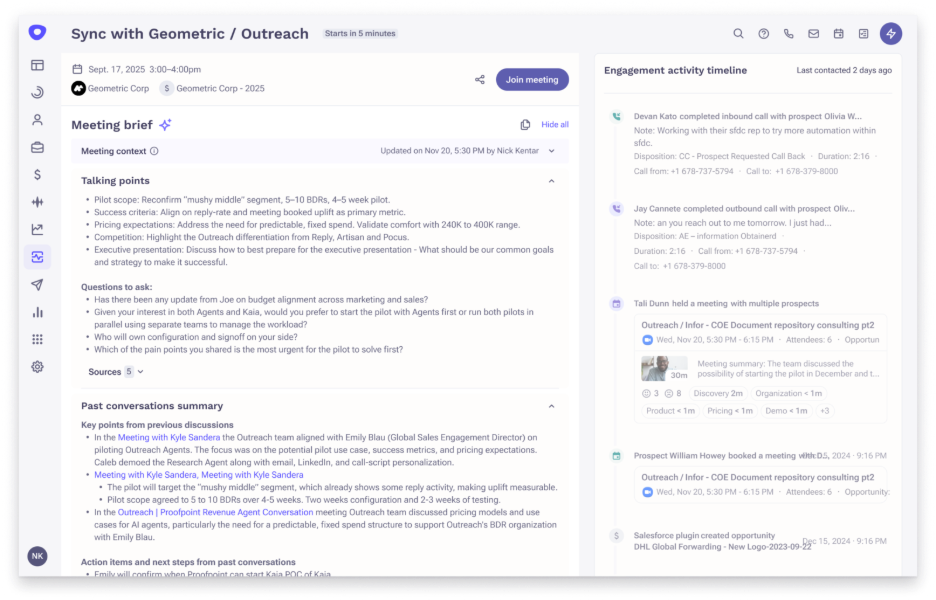Play the 30m meeting recording thumbnail

pos(664,368)
